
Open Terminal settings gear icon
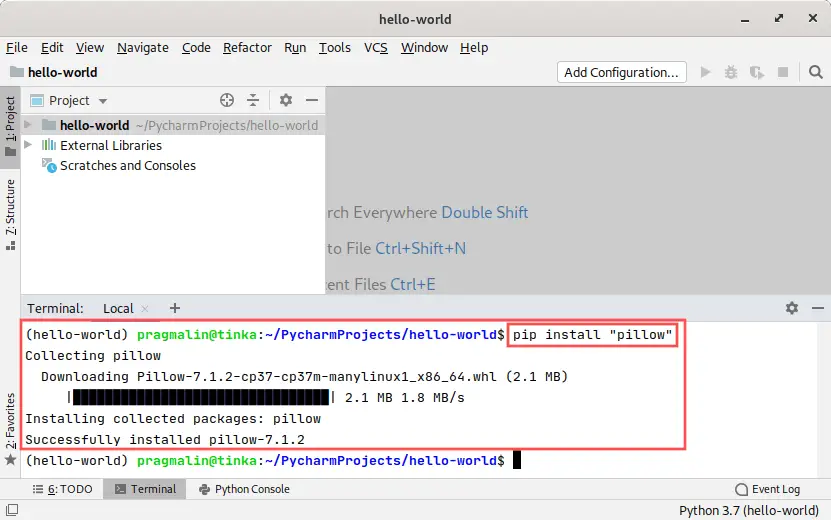[x=792, y=308]
